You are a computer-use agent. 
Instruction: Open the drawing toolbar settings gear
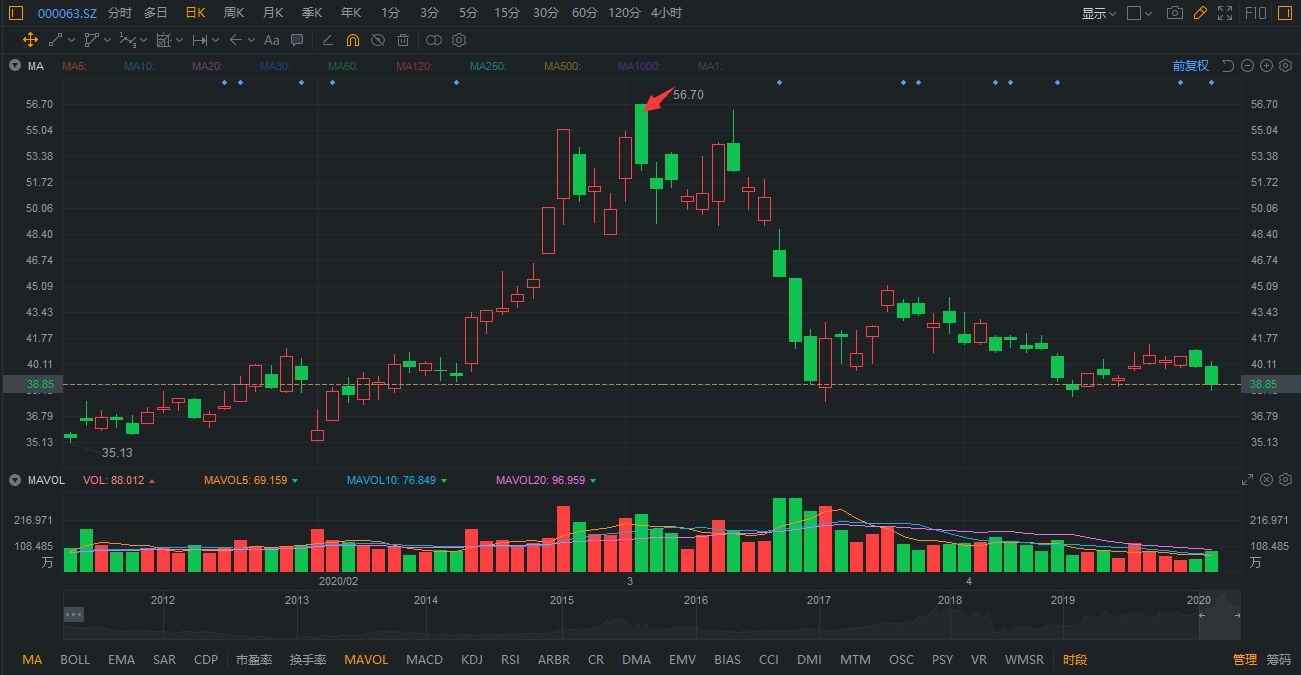(x=459, y=40)
